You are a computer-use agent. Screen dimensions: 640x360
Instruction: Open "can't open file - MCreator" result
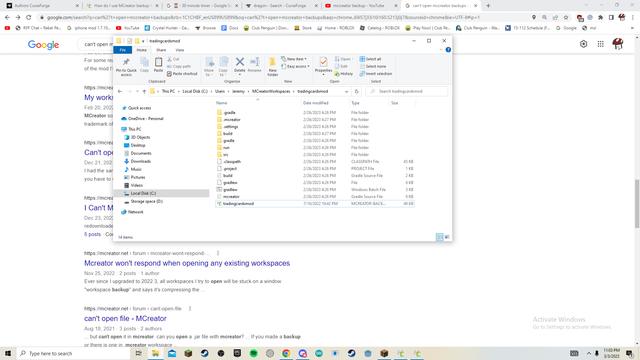(125, 318)
